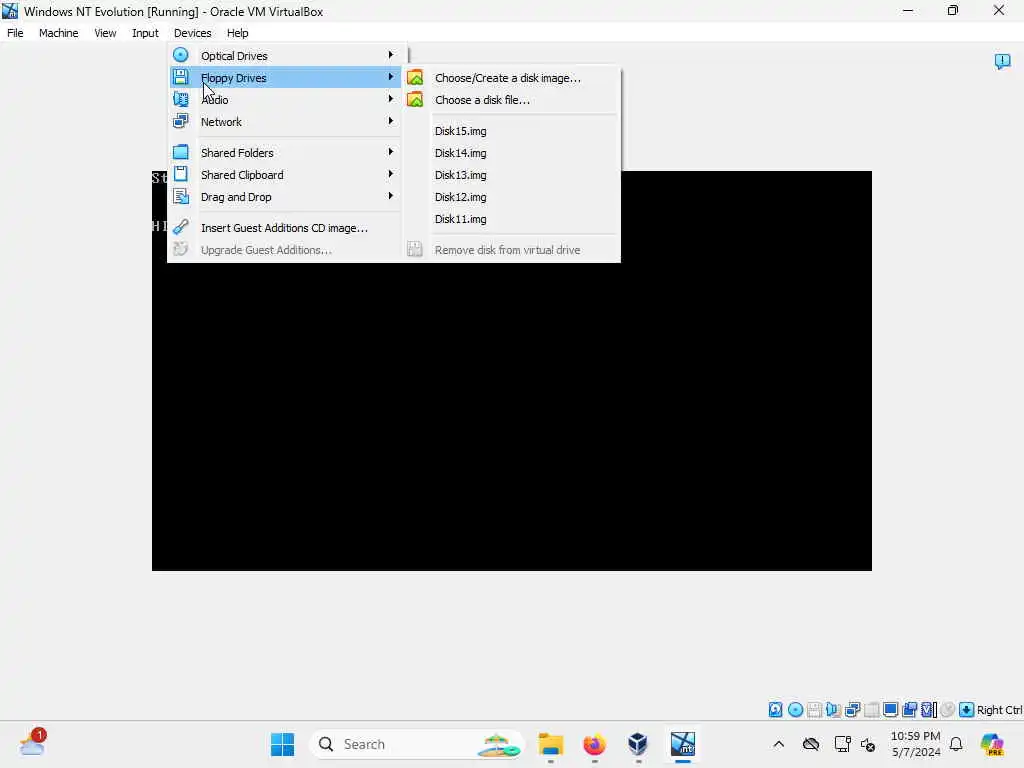This screenshot has width=1024, height=768.
Task: Click the taskbar Search box
Action: 416,744
